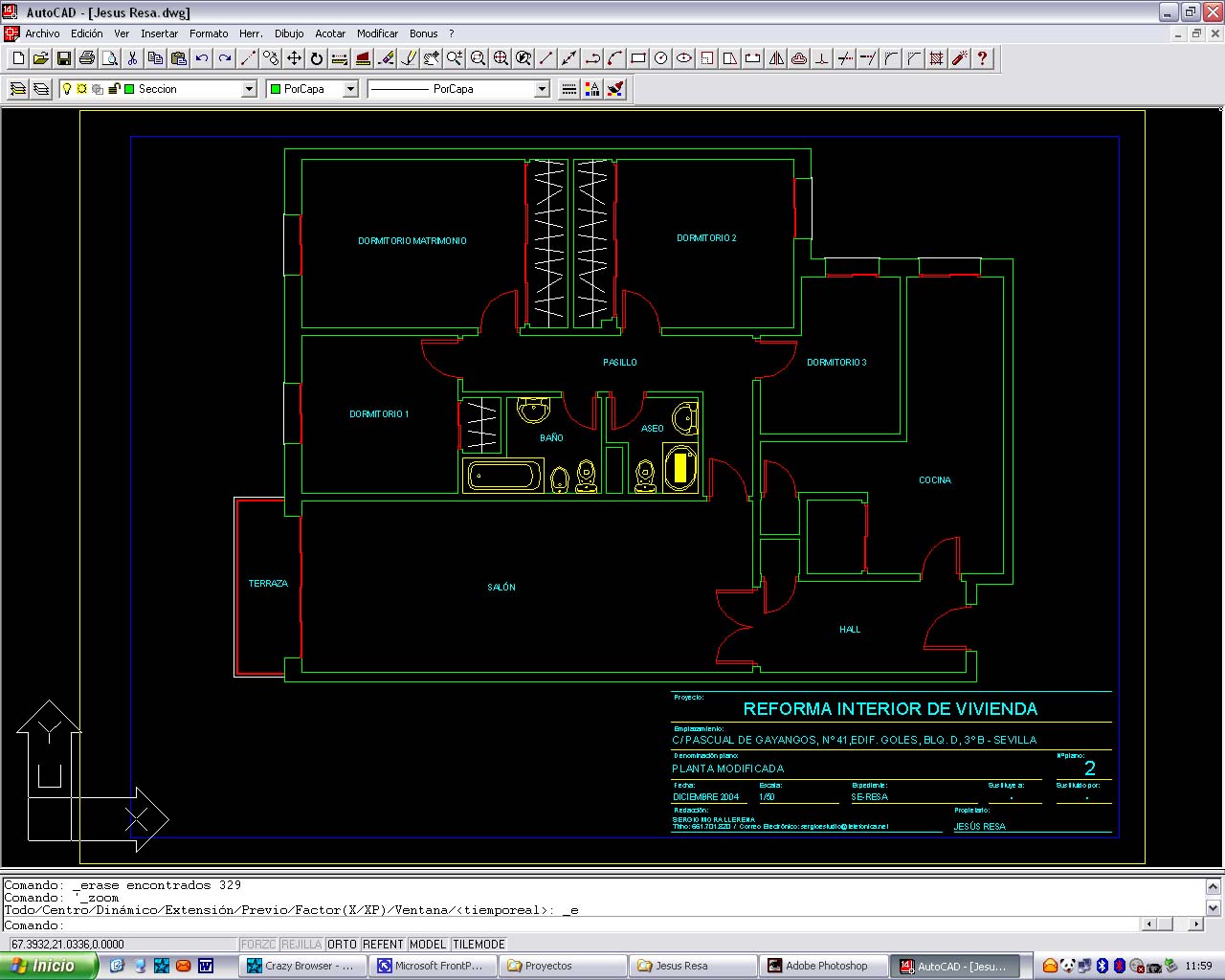Open the Acotar menu
Image resolution: width=1225 pixels, height=980 pixels.
pos(330,33)
